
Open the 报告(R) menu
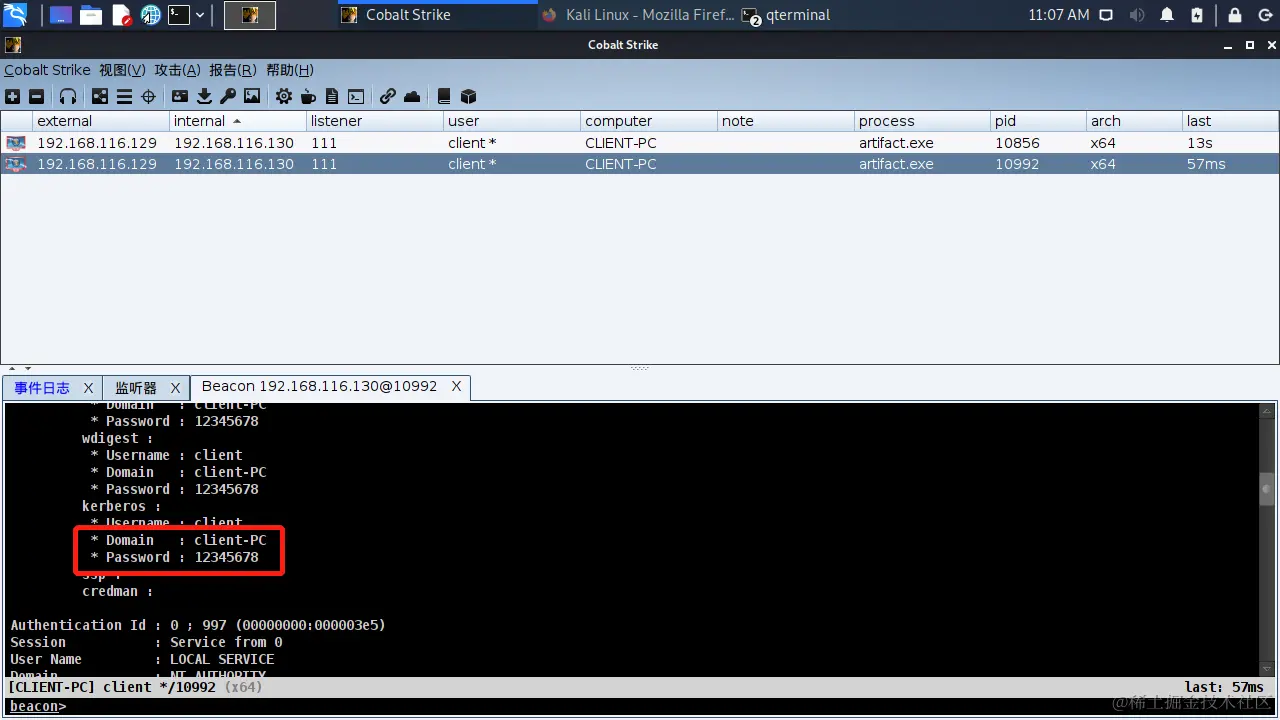pos(232,70)
